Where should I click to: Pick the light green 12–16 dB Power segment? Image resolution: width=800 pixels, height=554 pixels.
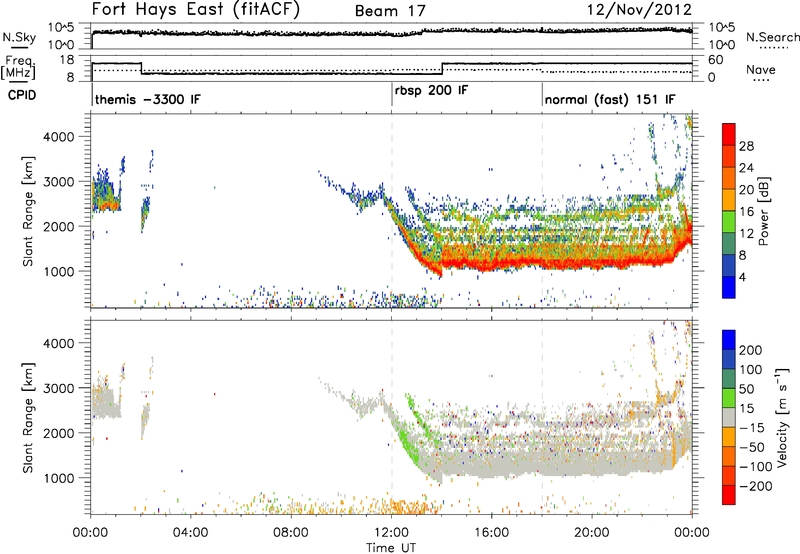(x=729, y=222)
